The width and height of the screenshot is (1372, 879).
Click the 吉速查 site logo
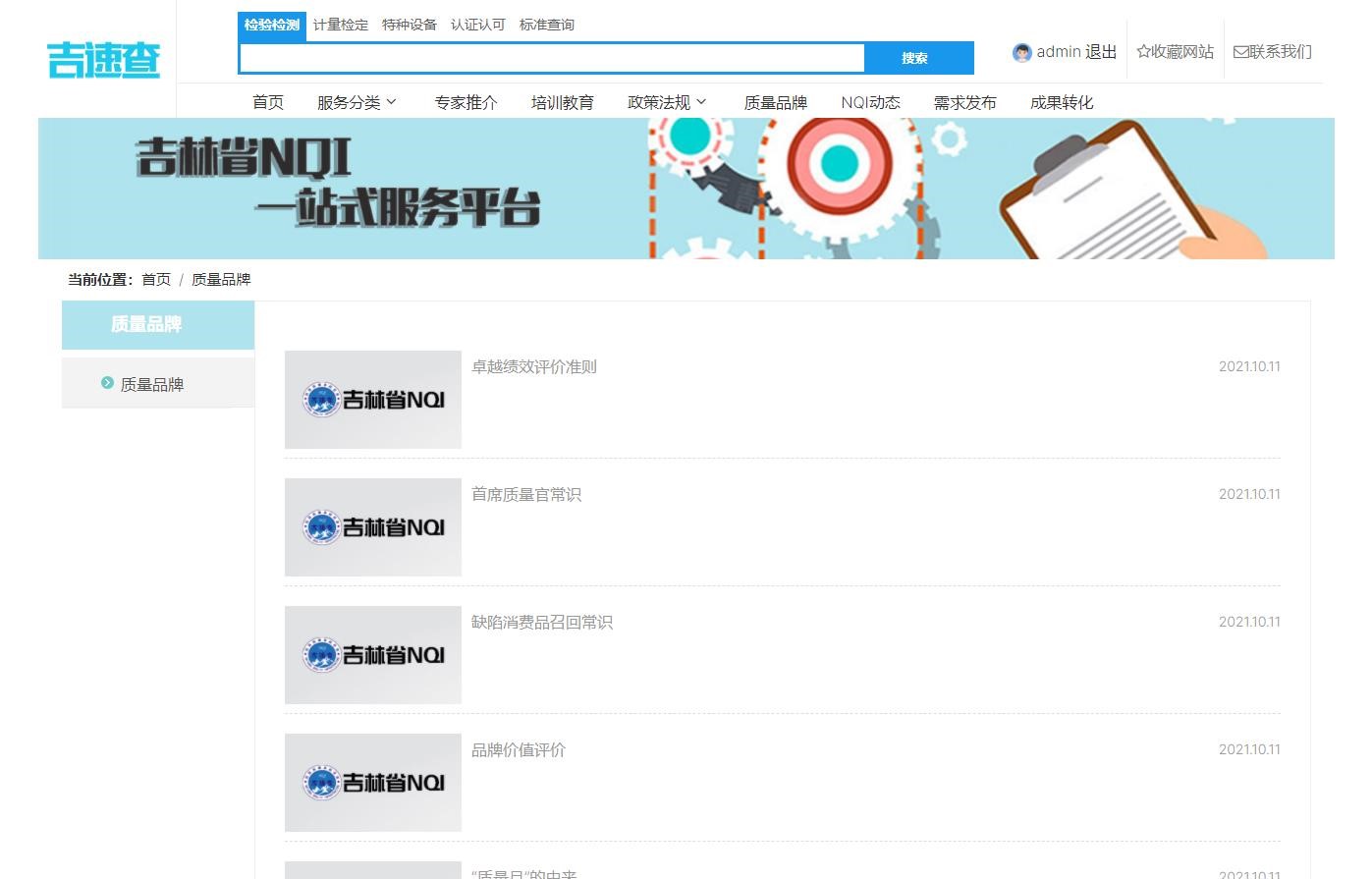[x=103, y=60]
